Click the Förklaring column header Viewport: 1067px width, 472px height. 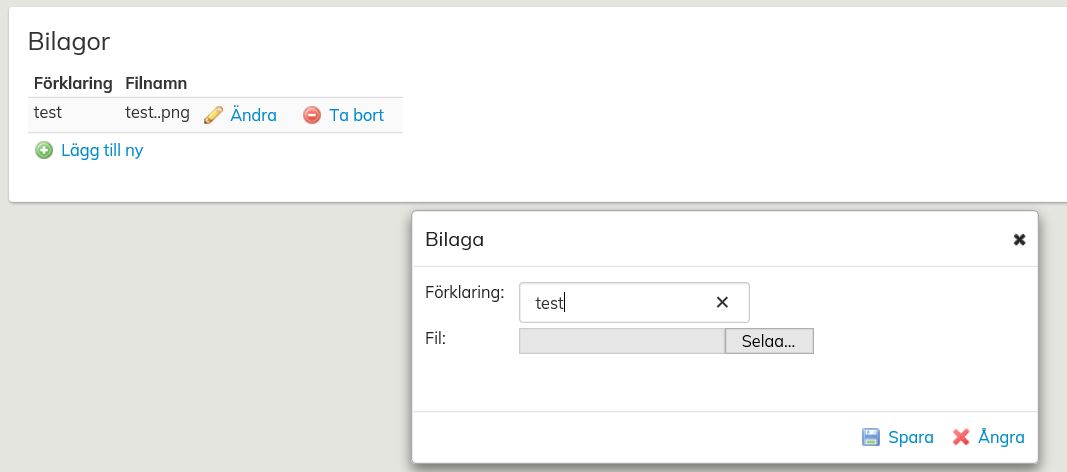pos(73,82)
